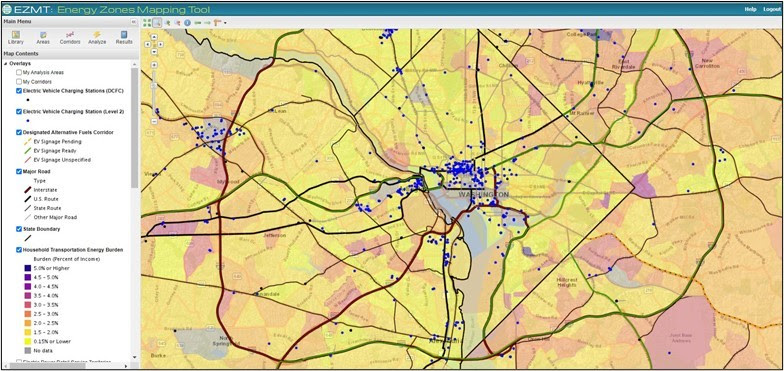
Task: Click the 0.15% or Lower yellow swatch
Action: coord(28,342)
